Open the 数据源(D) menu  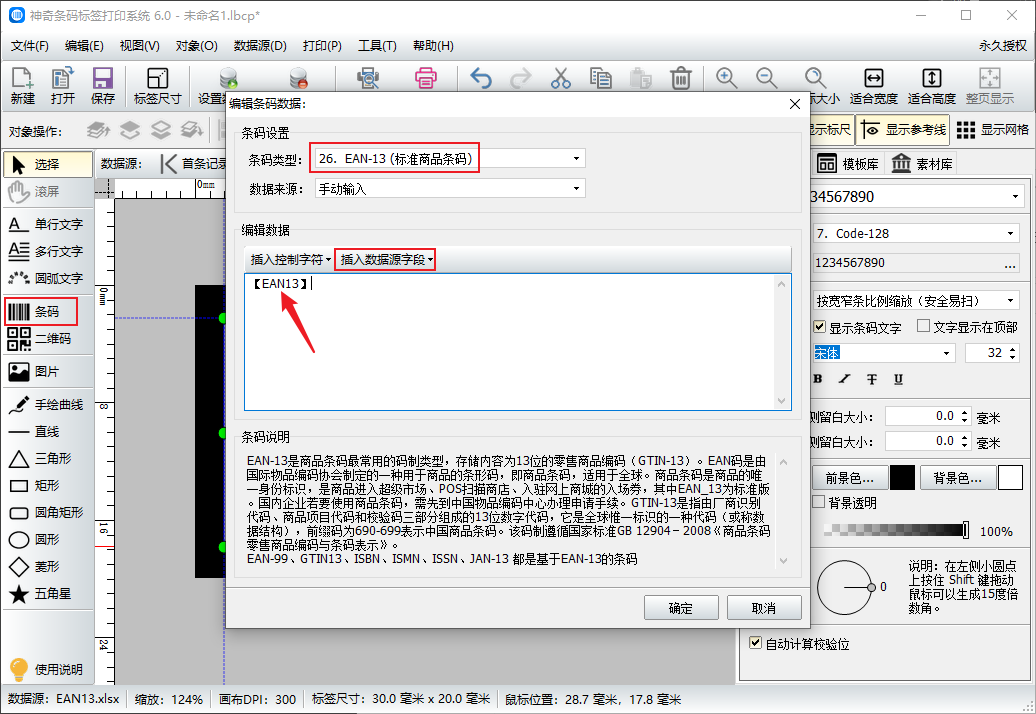point(260,46)
